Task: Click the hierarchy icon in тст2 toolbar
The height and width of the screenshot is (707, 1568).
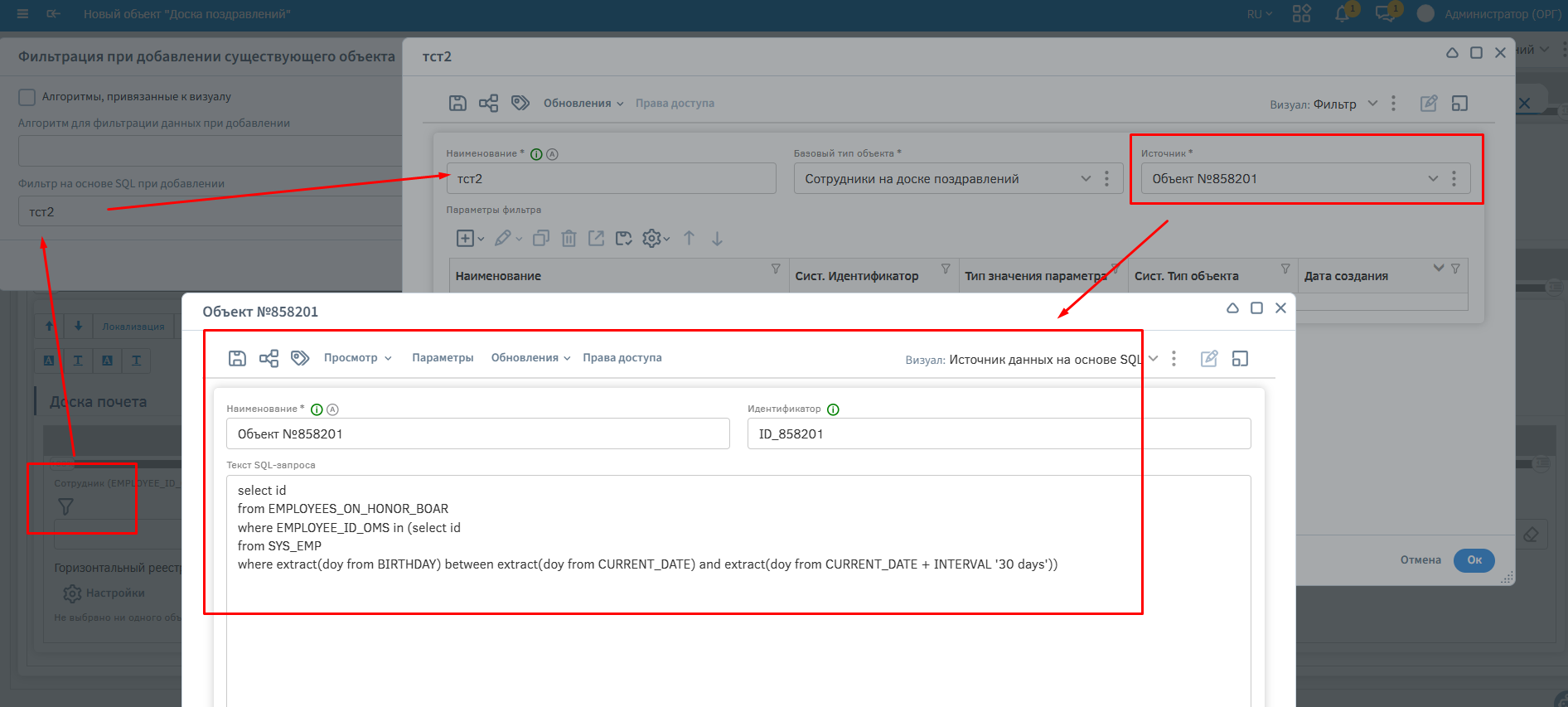Action: pyautogui.click(x=489, y=103)
